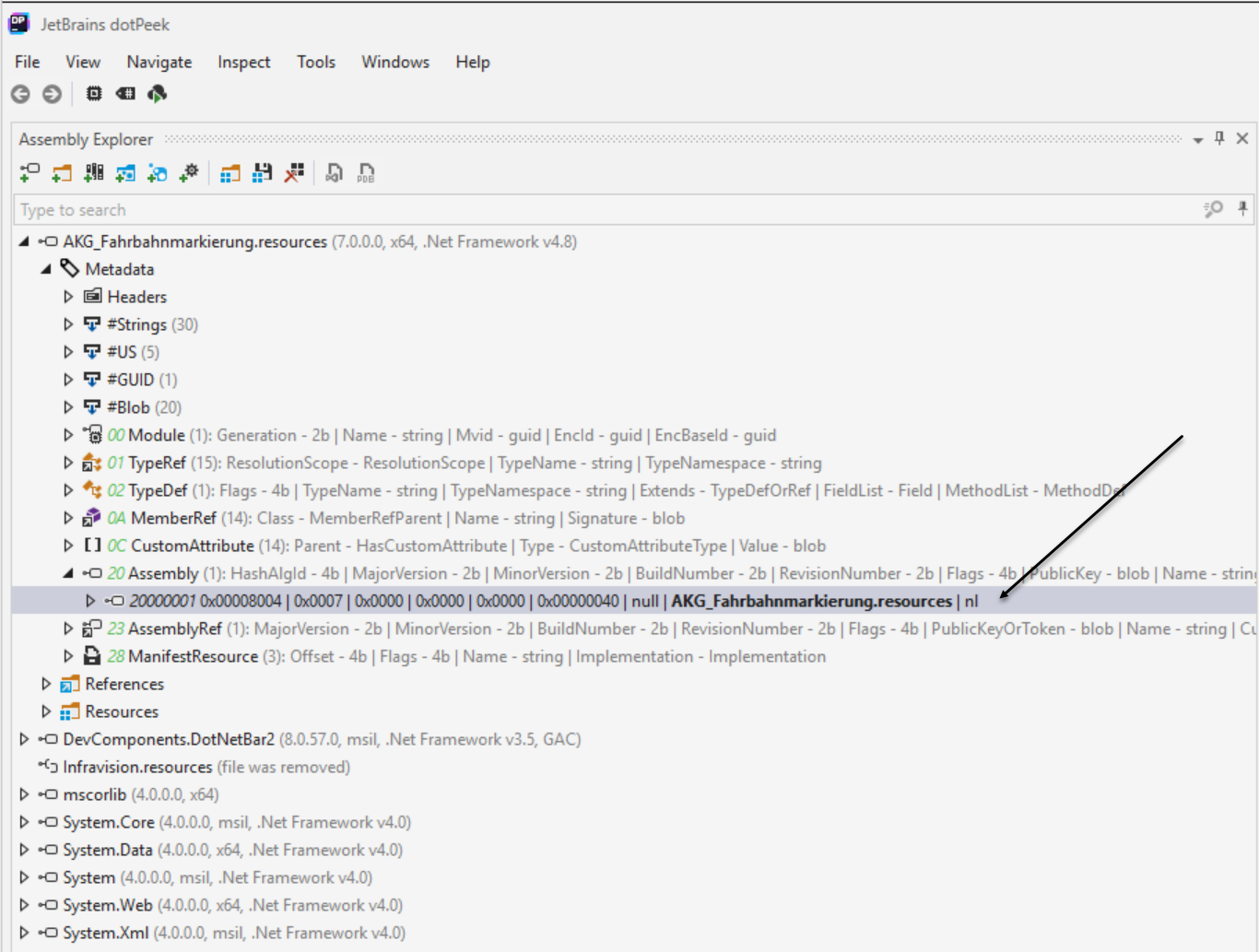Open the Navigate menu

pos(159,62)
